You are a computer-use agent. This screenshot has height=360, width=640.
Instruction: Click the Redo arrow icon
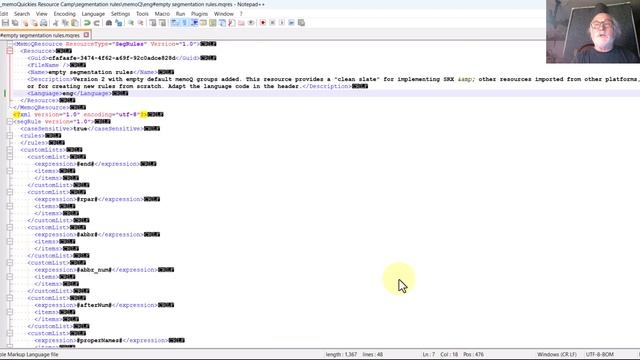(x=97, y=23)
